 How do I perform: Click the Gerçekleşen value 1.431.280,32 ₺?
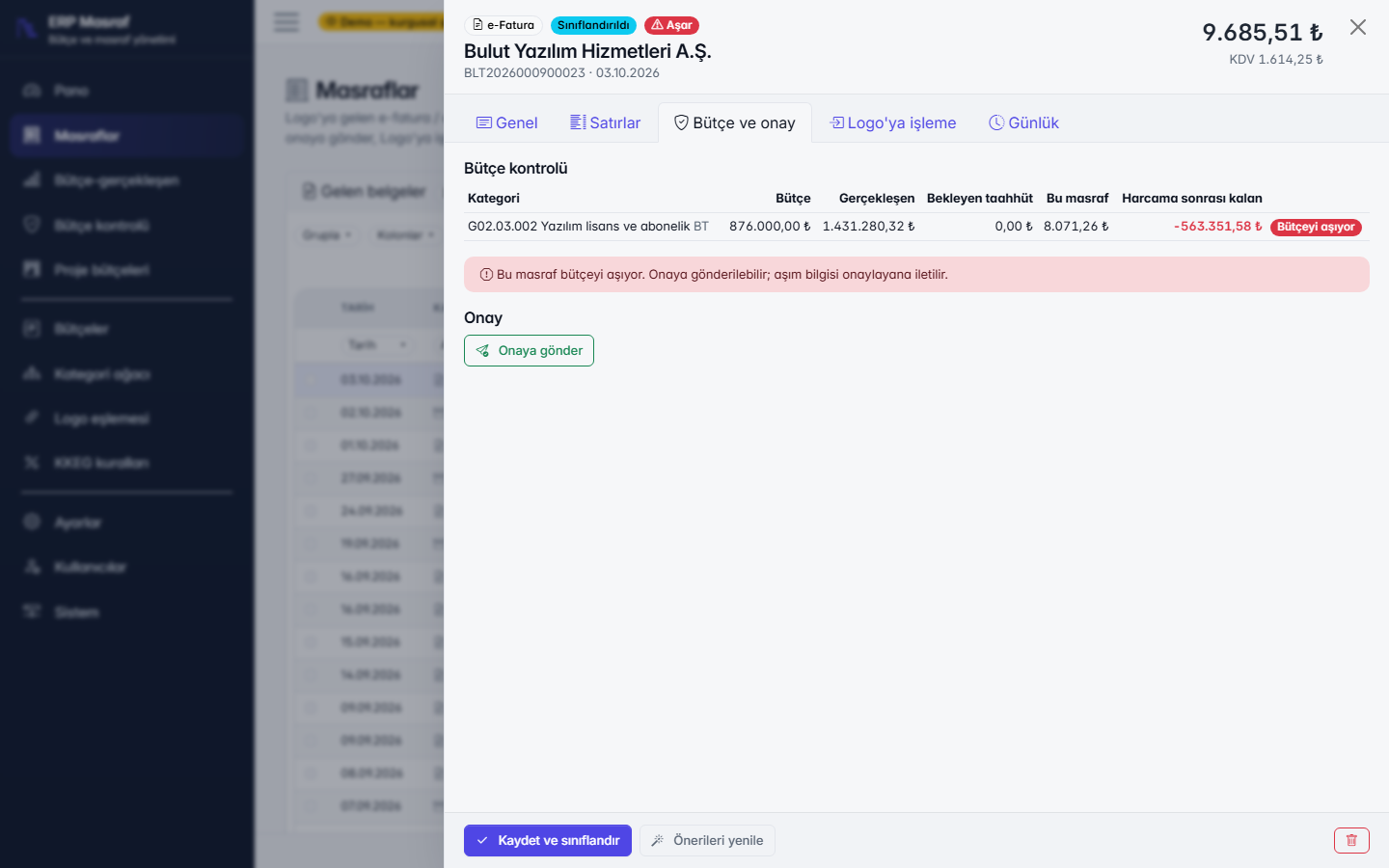868,227
